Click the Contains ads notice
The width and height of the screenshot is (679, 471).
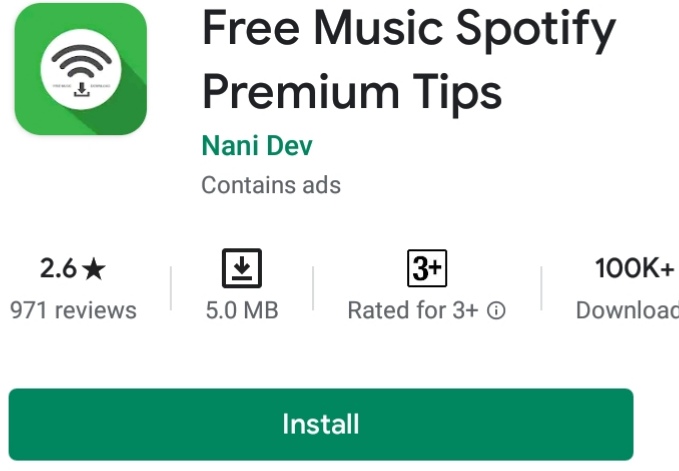pyautogui.click(x=271, y=185)
